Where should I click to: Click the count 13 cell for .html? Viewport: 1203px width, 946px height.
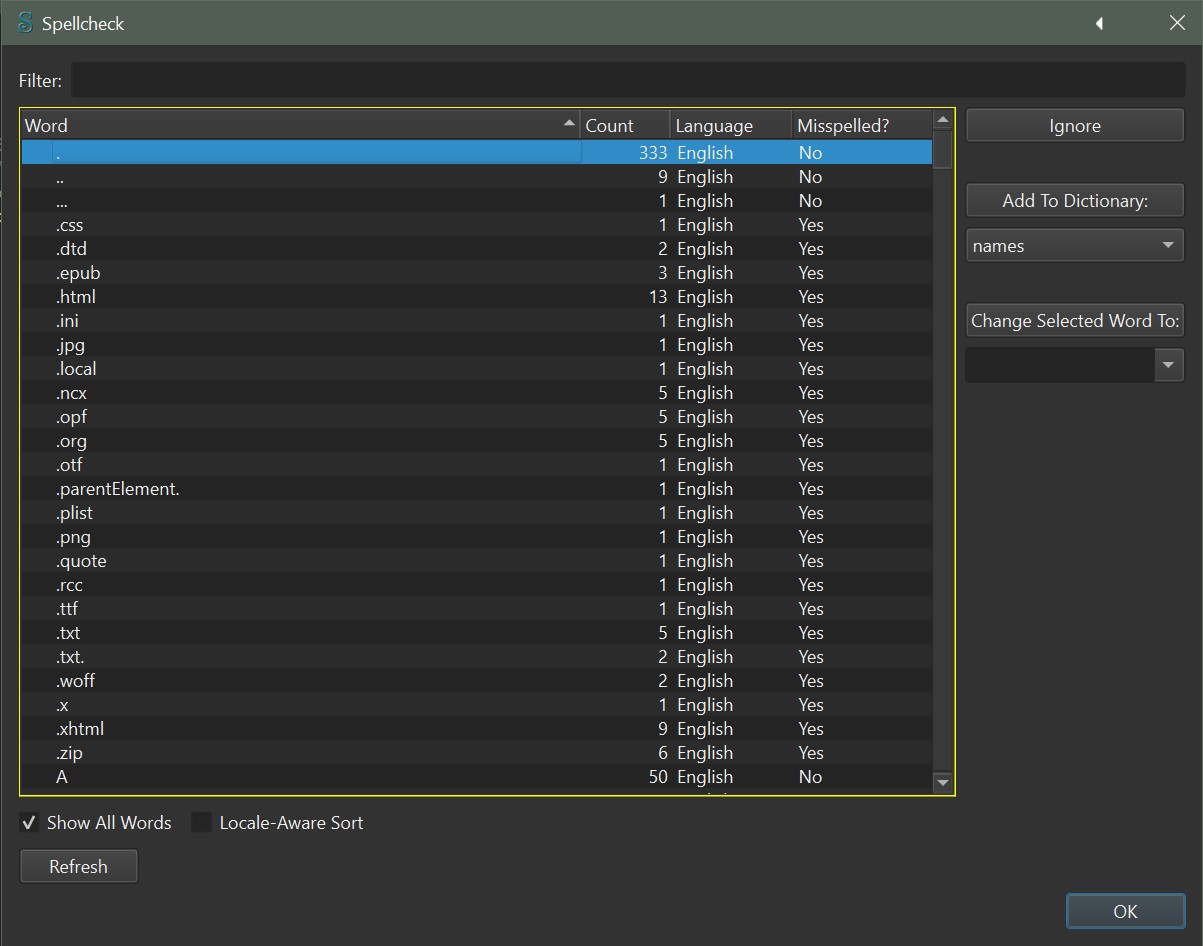tap(626, 297)
